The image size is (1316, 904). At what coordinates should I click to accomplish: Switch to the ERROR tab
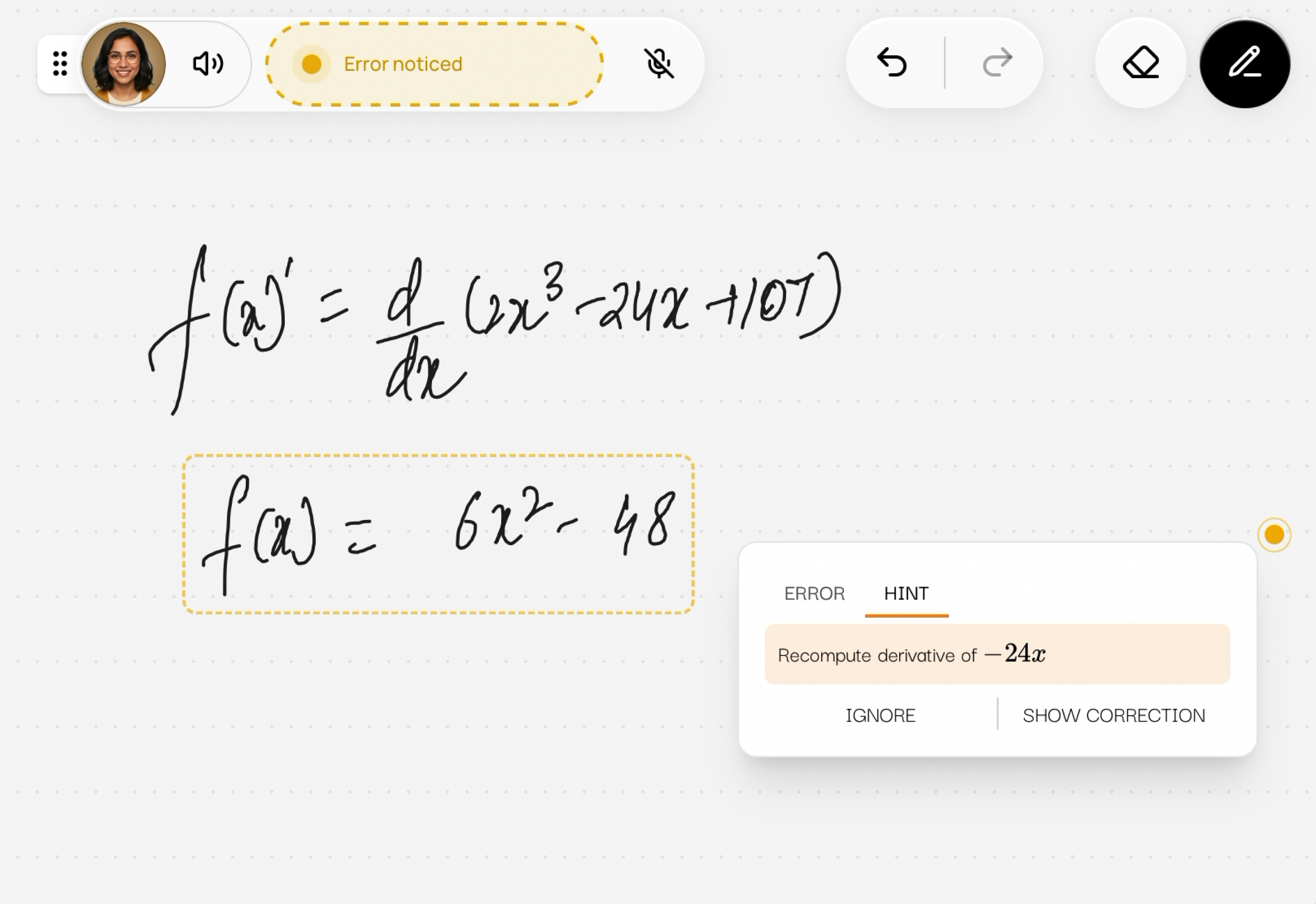tap(814, 594)
